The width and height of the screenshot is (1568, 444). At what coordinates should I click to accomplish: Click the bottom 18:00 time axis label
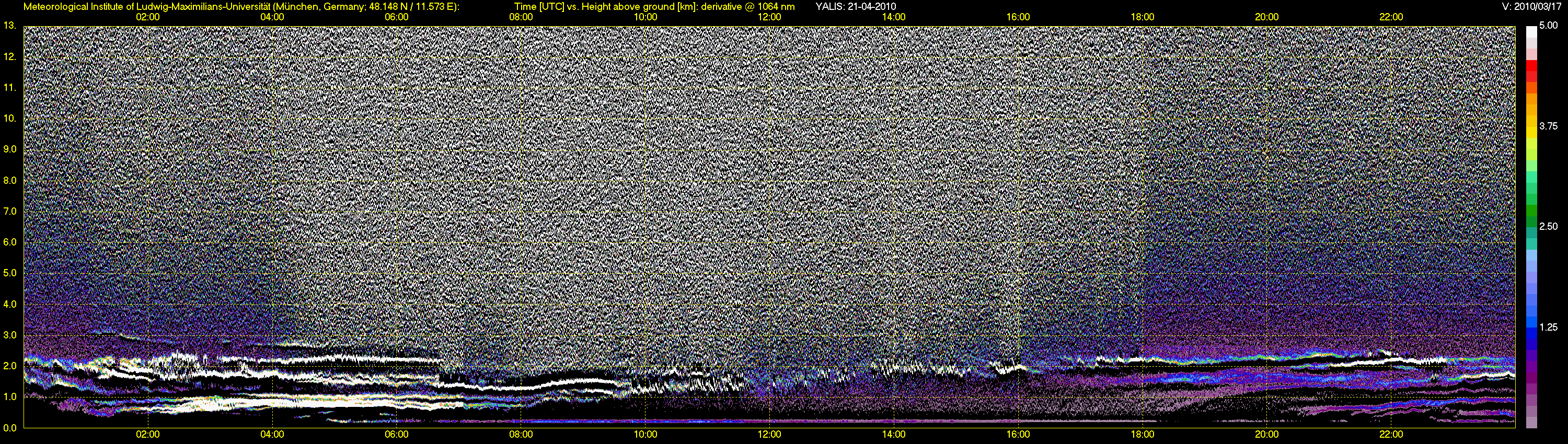(1143, 434)
